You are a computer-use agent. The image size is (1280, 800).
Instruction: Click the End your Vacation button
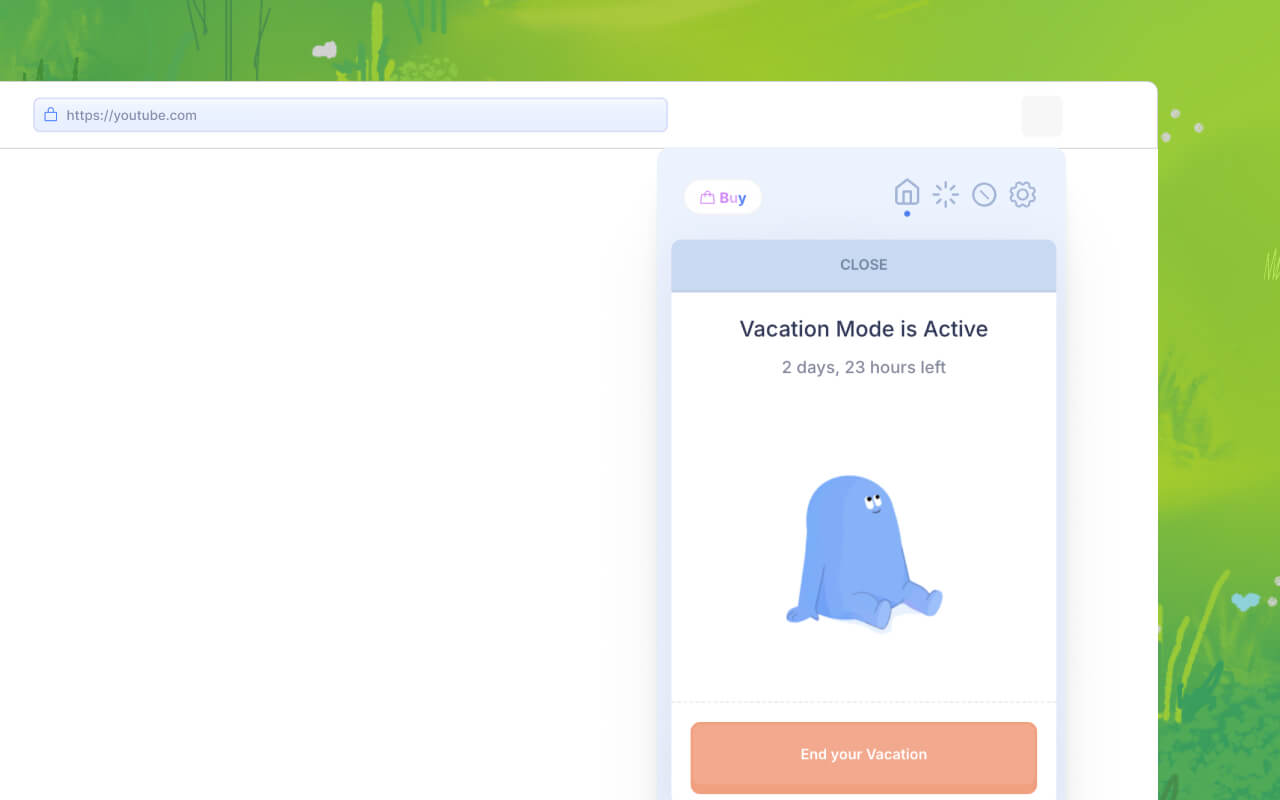[x=863, y=755]
